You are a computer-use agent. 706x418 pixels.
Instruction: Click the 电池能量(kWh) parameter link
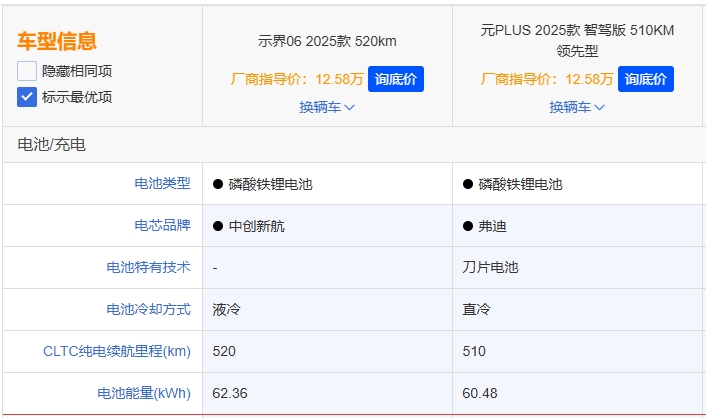click(144, 393)
